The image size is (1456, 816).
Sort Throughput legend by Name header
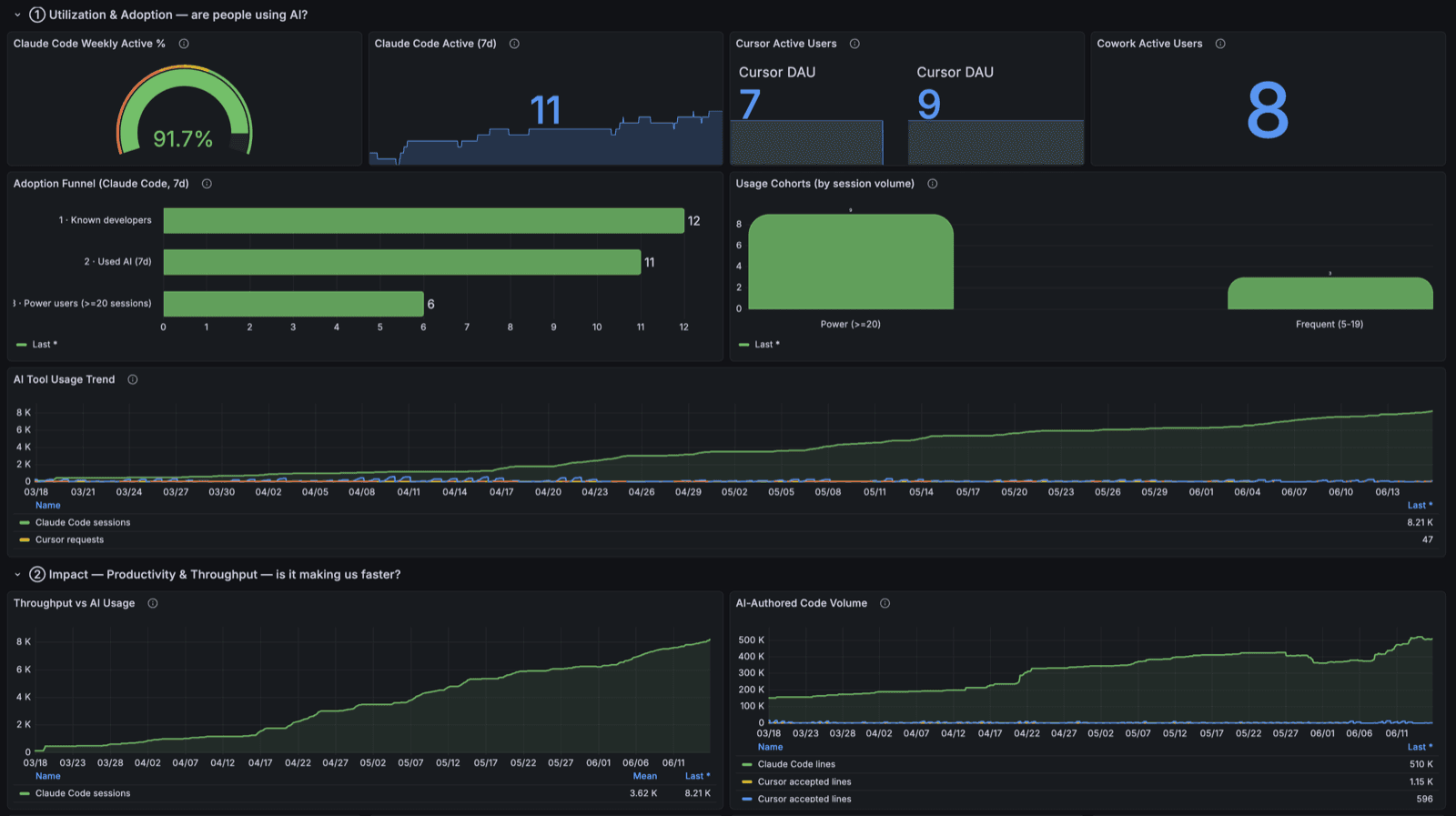pyautogui.click(x=48, y=777)
